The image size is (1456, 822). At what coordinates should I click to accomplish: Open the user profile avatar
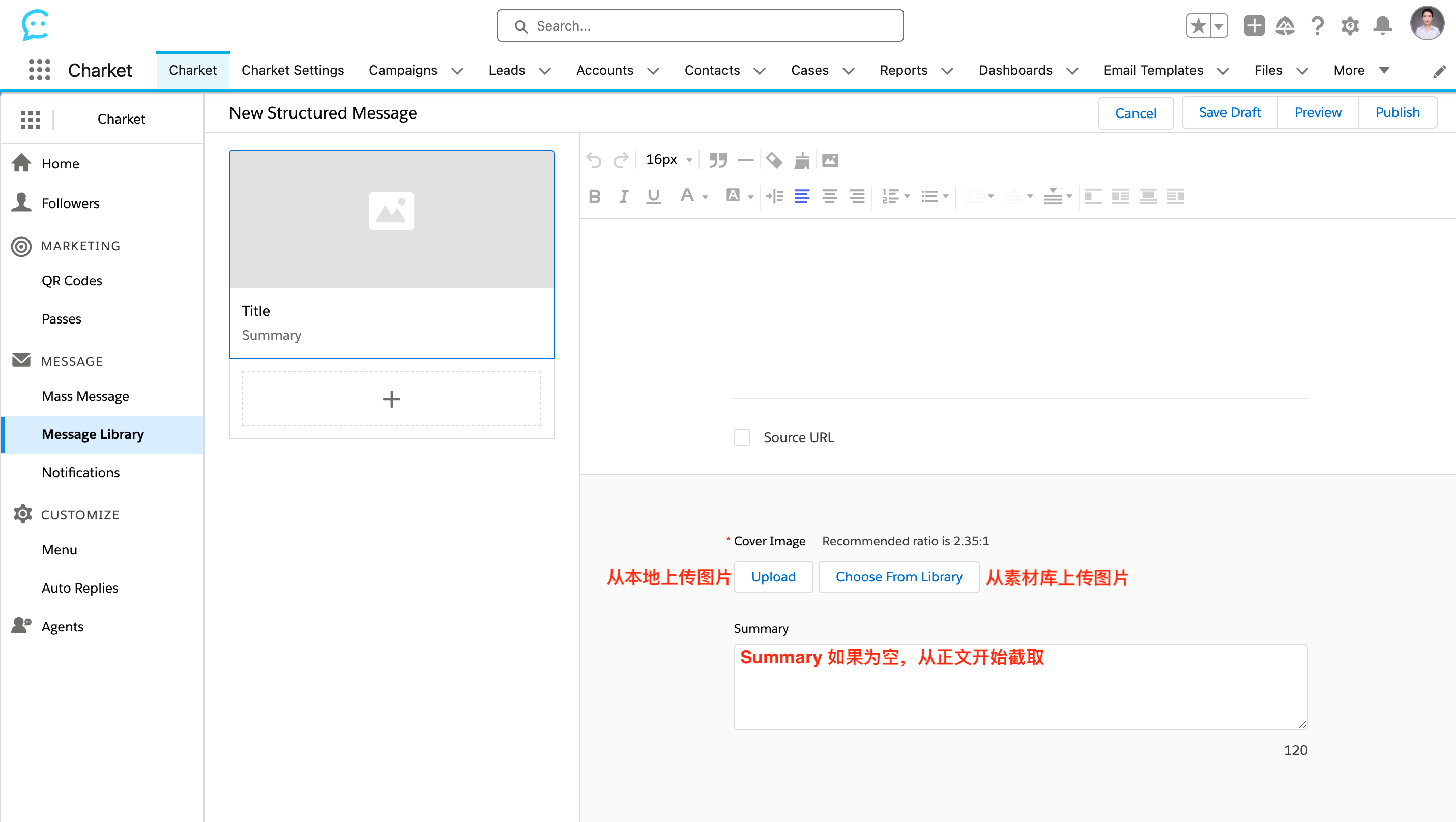coord(1426,24)
